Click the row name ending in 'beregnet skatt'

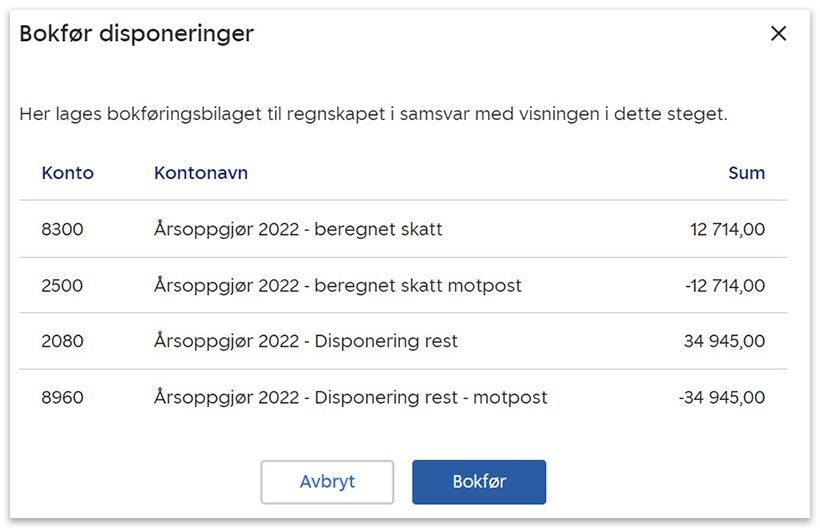pyautogui.click(x=298, y=230)
